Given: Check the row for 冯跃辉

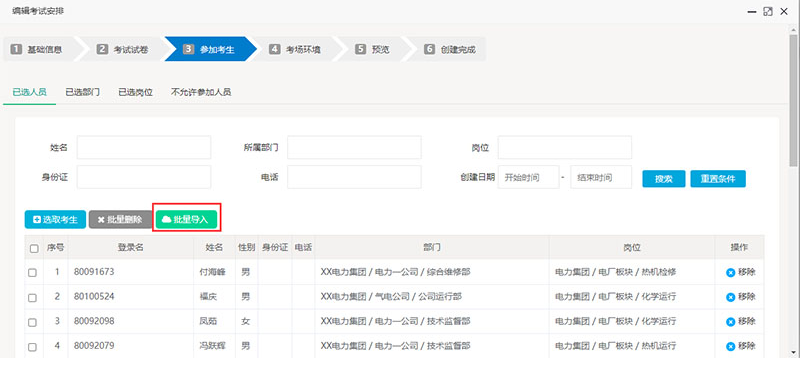Looking at the screenshot, I should 32,347.
